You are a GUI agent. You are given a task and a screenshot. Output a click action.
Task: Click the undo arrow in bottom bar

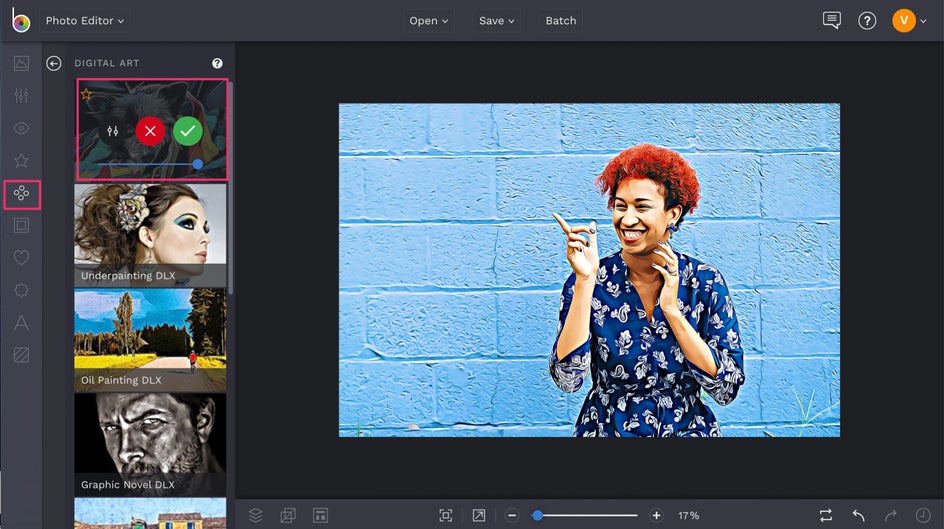click(x=858, y=515)
